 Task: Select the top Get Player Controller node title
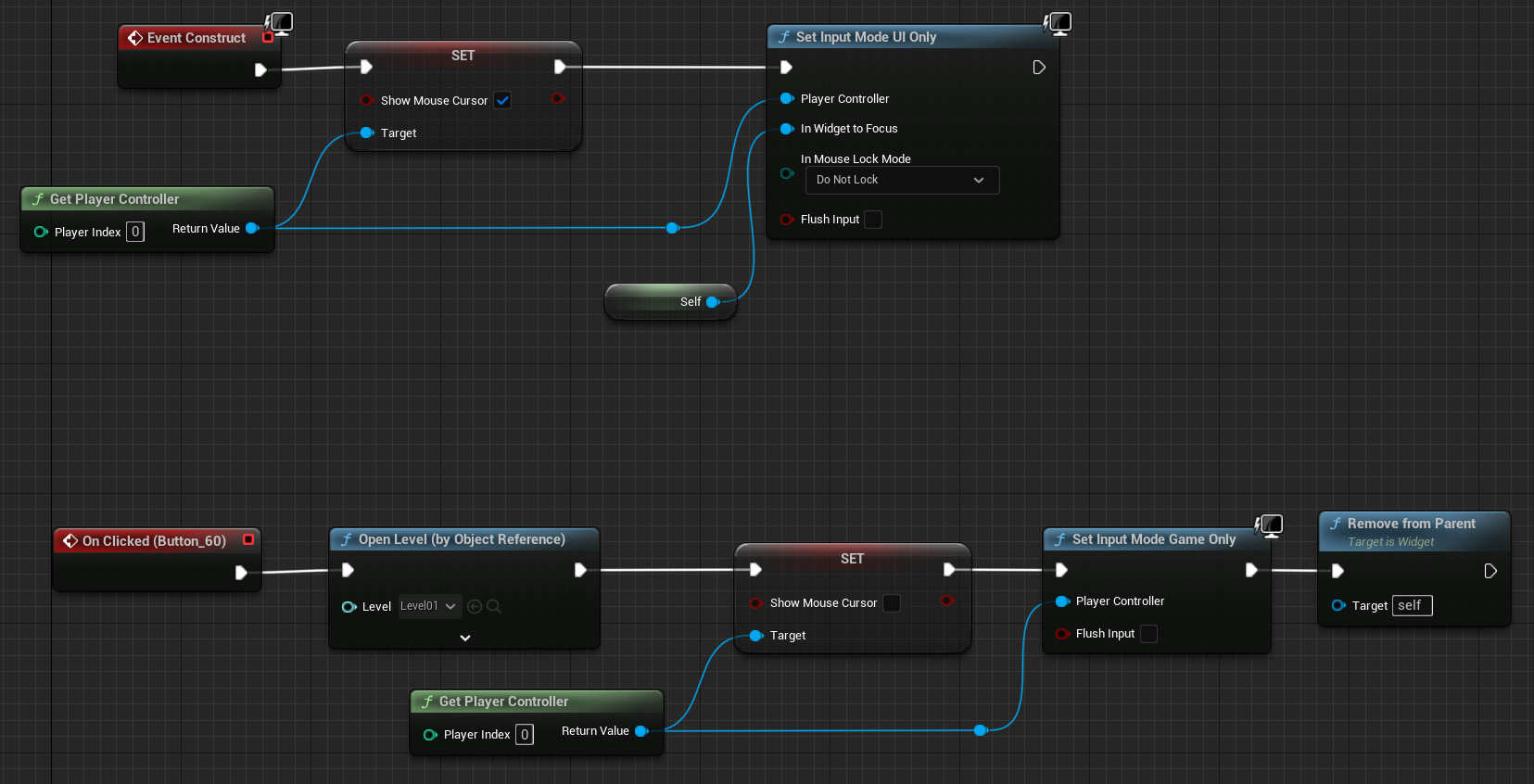[114, 199]
